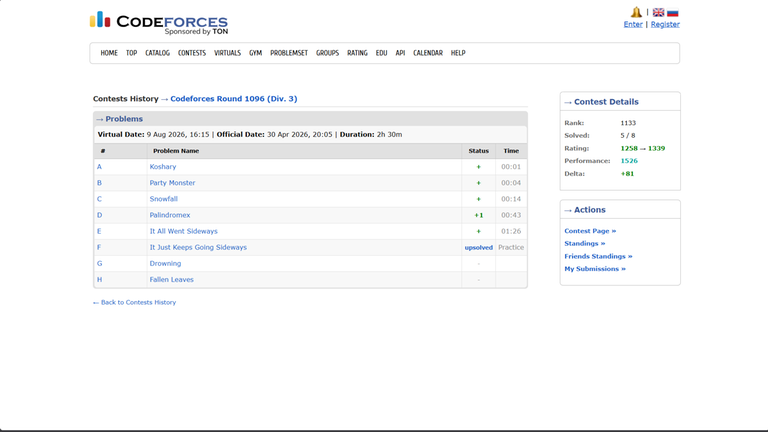Click the Register link
The width and height of the screenshot is (768, 432).
665,24
